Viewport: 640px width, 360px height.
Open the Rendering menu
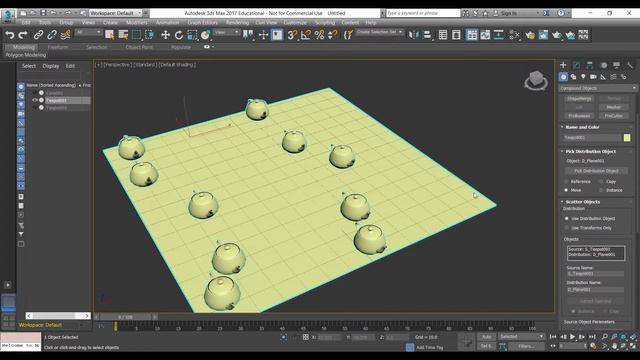pos(237,22)
